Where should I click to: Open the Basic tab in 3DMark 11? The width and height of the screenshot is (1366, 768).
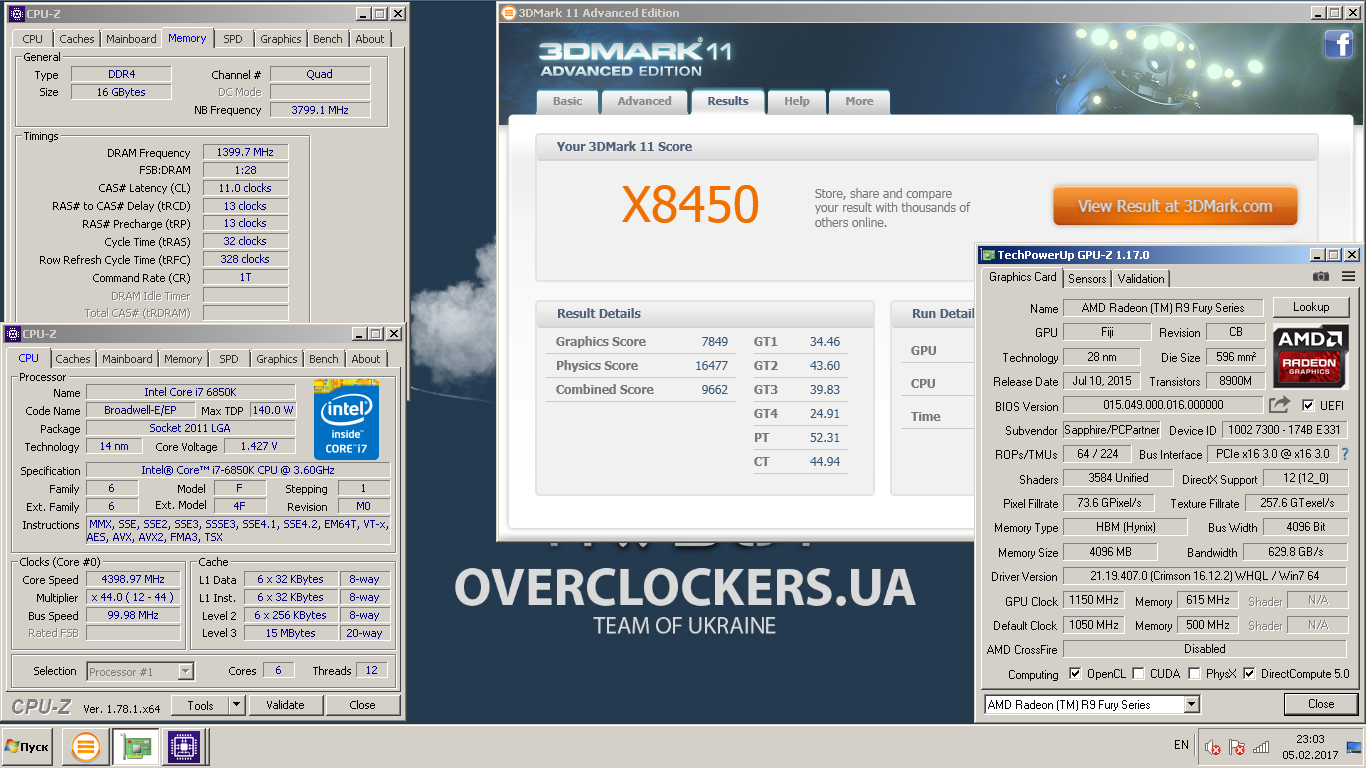click(567, 101)
